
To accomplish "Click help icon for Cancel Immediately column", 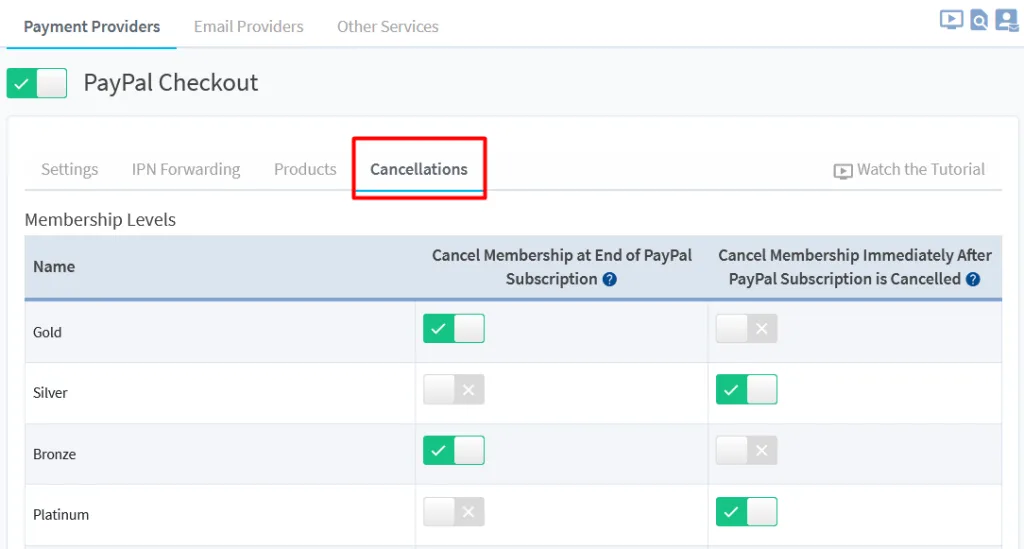I will [973, 279].
